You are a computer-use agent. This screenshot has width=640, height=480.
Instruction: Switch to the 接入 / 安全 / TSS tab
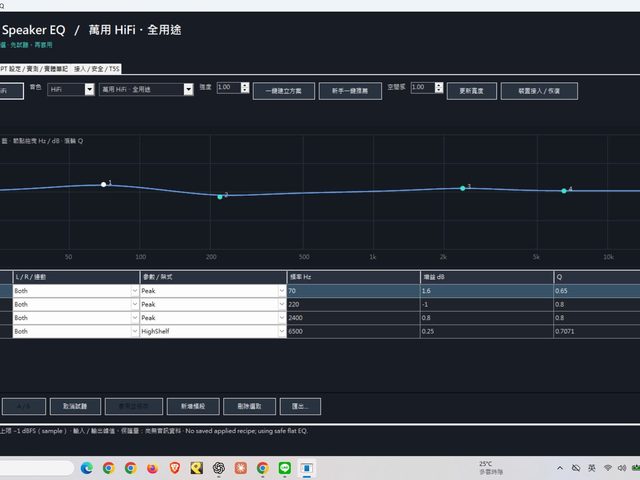(96, 69)
